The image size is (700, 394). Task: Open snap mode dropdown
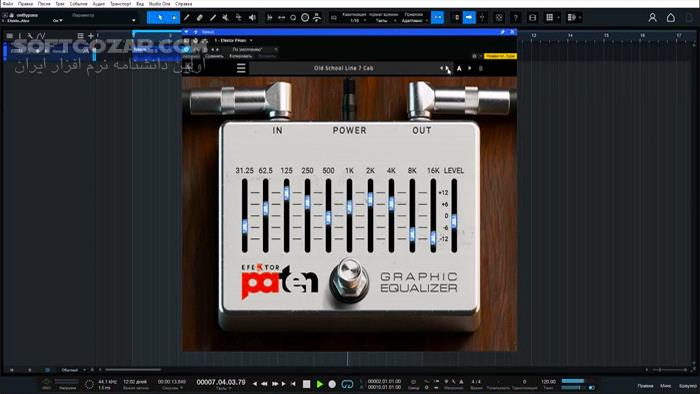coord(414,21)
